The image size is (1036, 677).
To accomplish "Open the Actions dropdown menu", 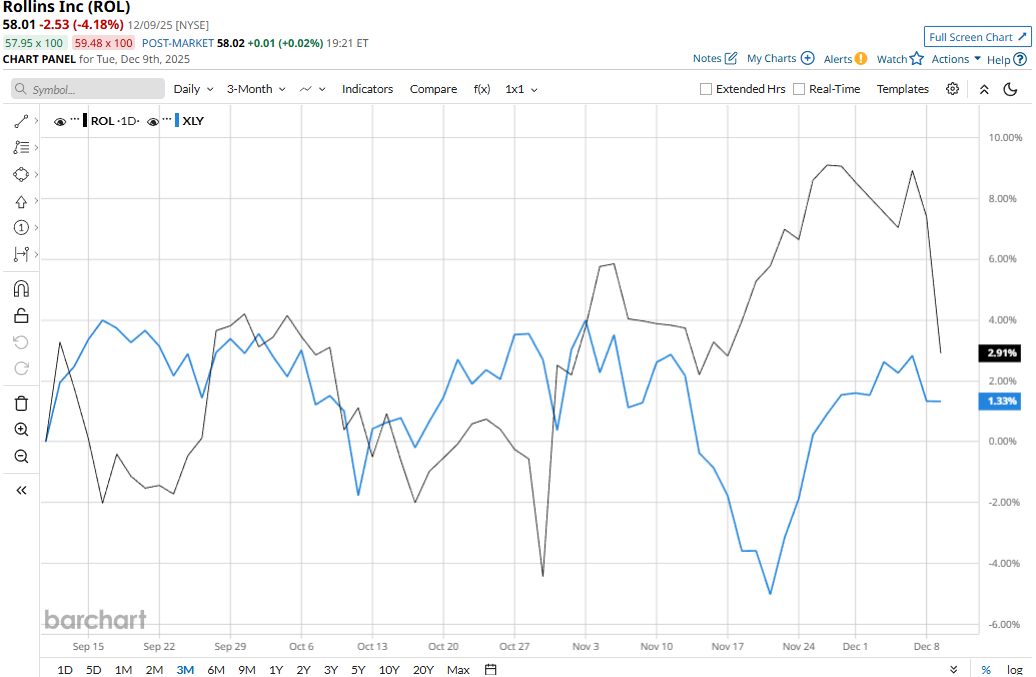I will point(956,59).
